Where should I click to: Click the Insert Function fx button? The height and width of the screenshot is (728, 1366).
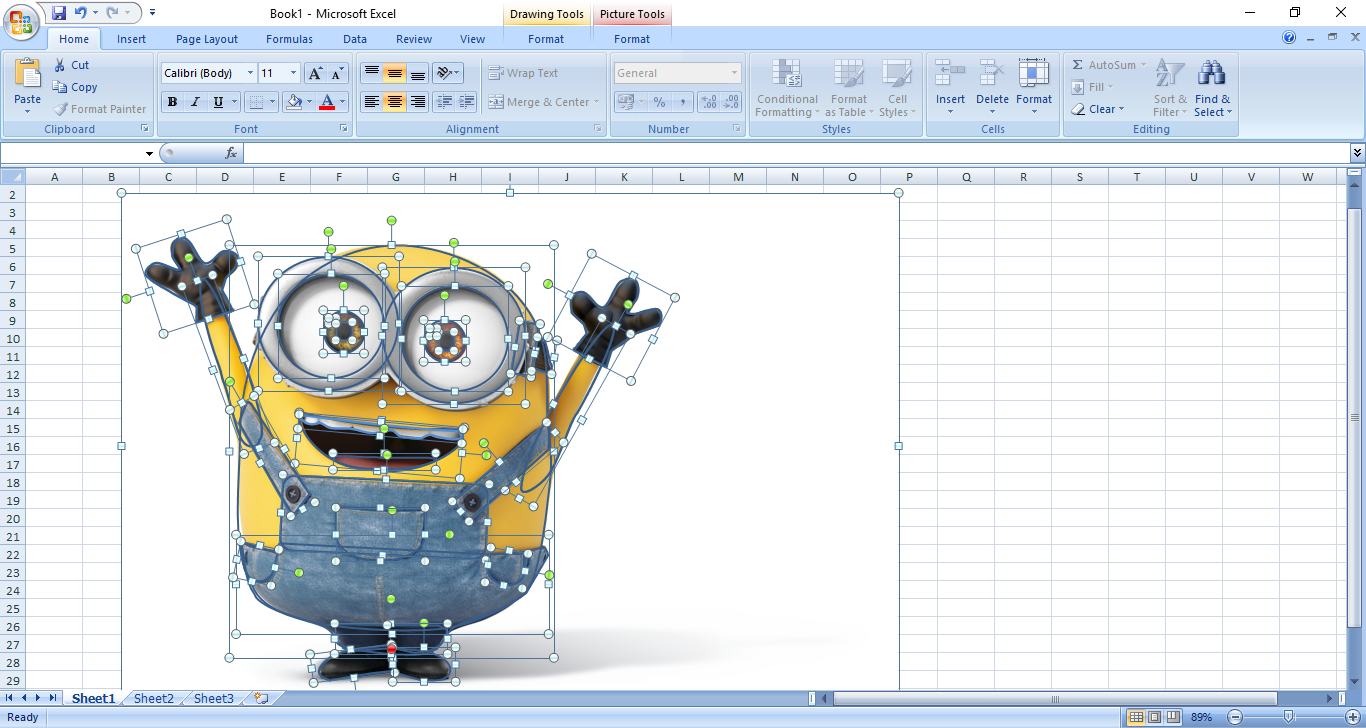231,153
